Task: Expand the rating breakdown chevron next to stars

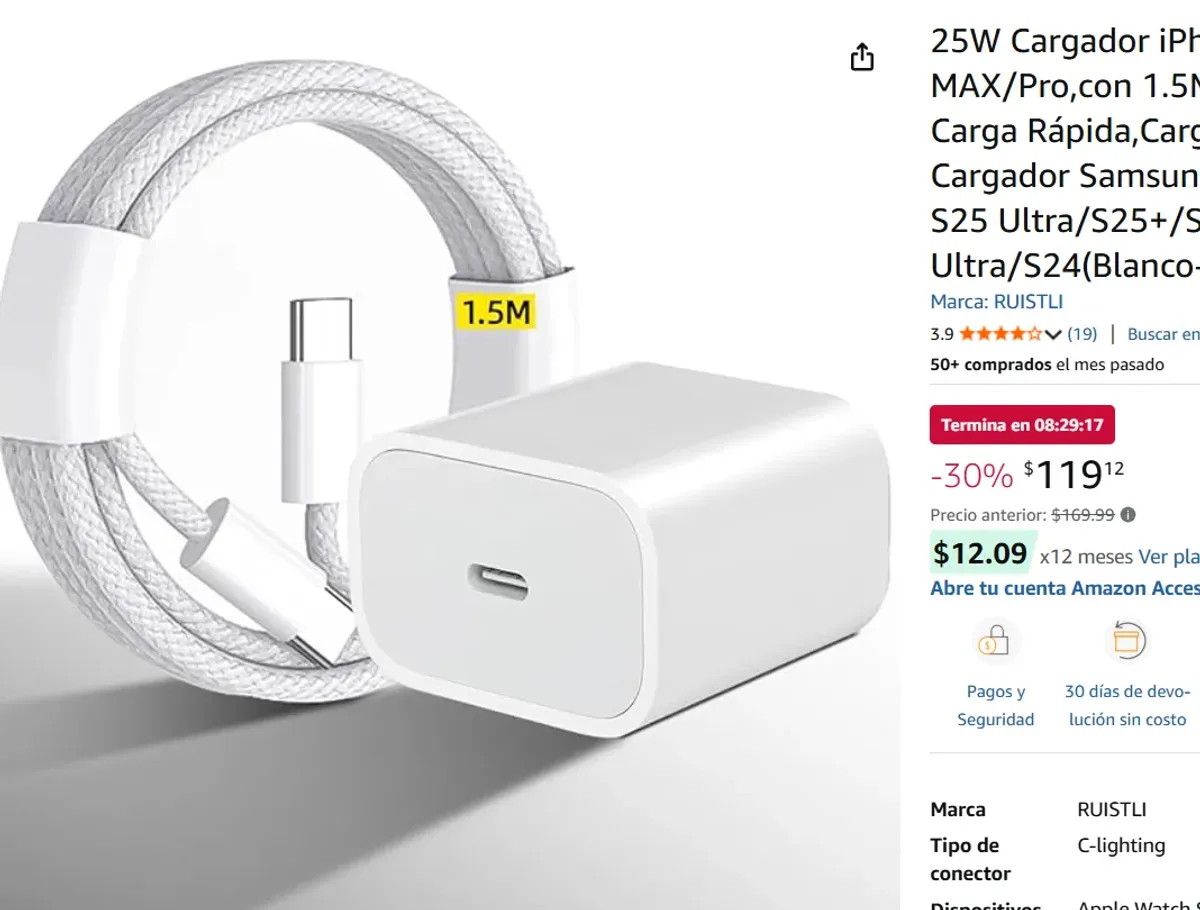Action: point(1052,334)
